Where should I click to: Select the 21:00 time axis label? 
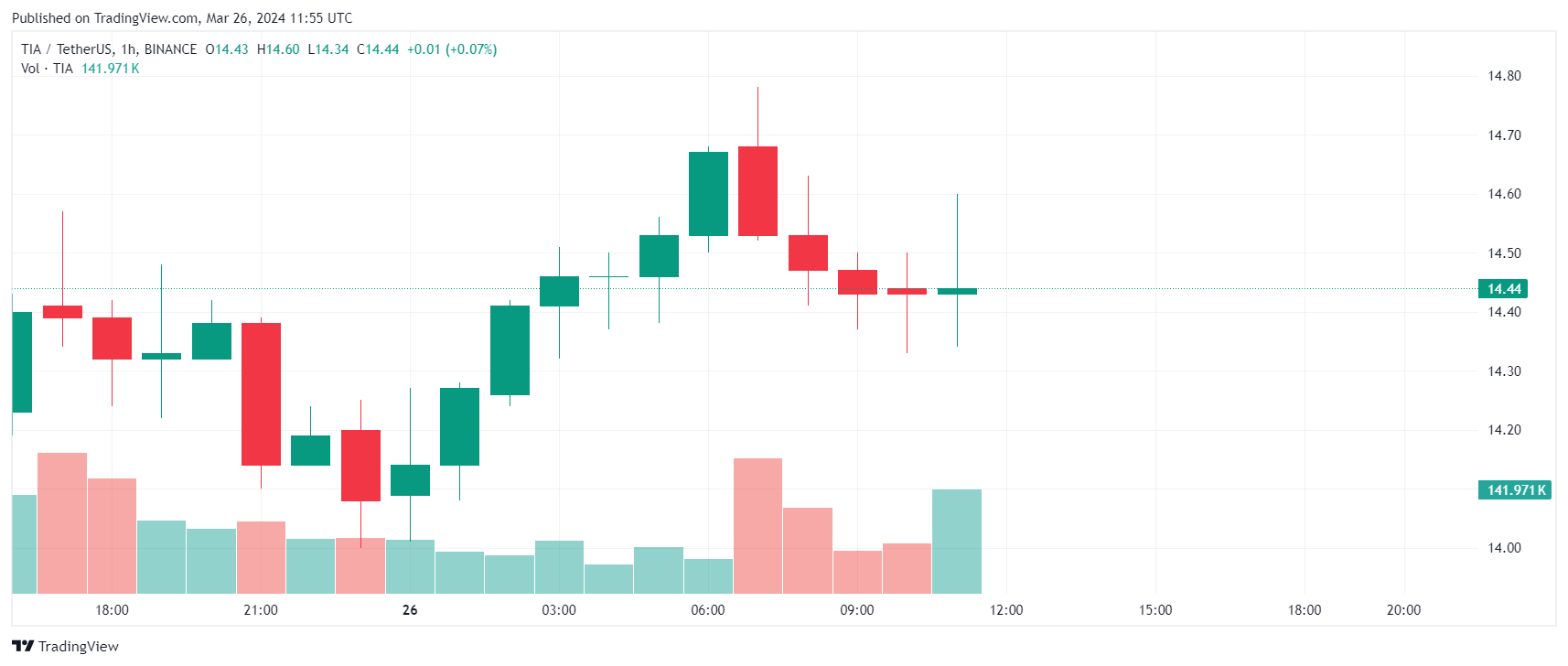click(261, 610)
